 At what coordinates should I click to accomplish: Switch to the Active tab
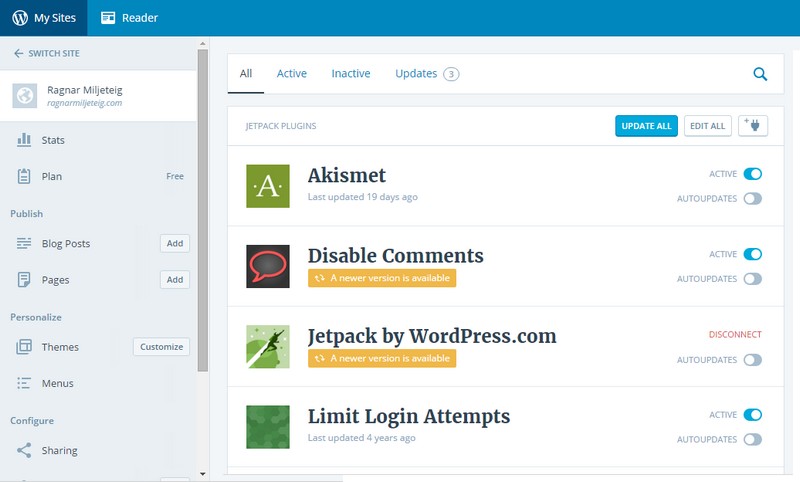(x=292, y=73)
